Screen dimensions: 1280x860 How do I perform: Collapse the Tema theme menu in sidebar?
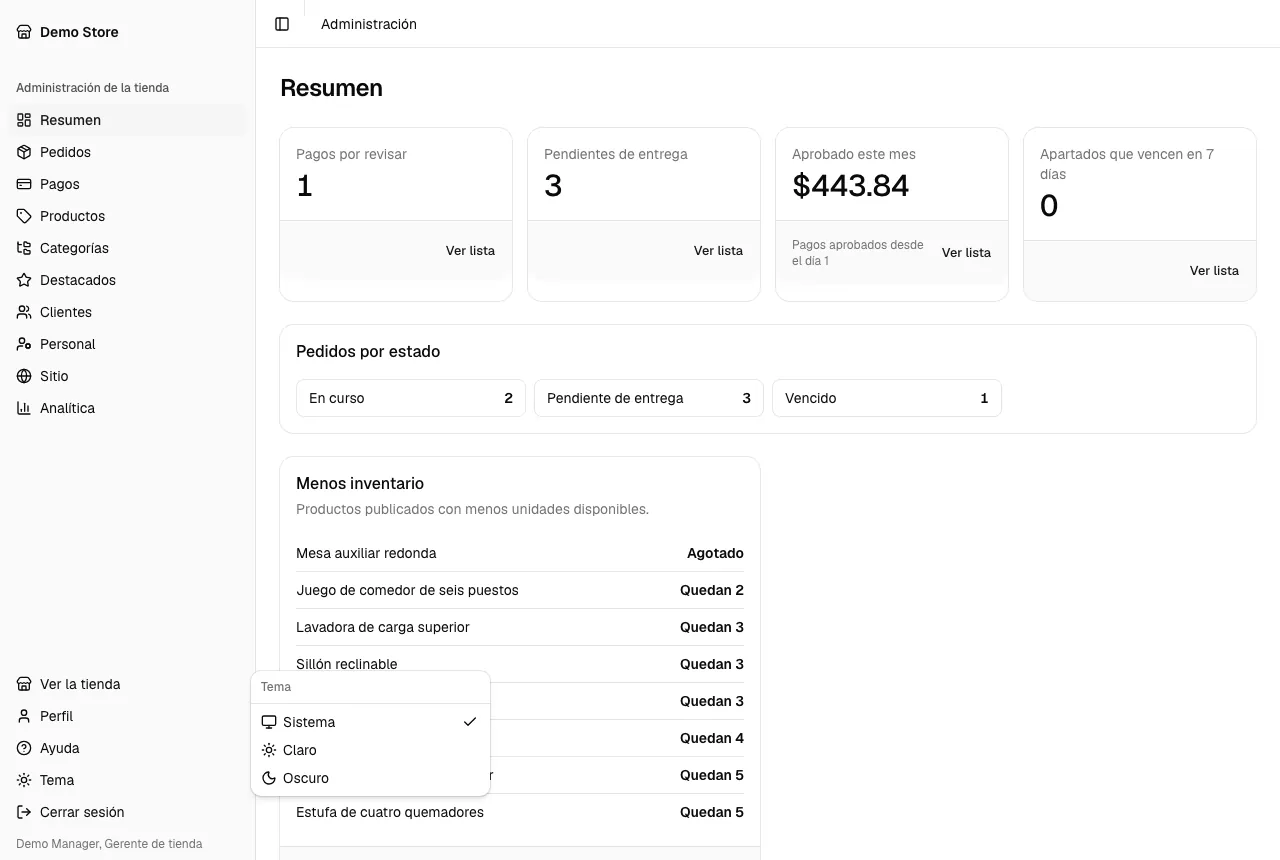127,780
